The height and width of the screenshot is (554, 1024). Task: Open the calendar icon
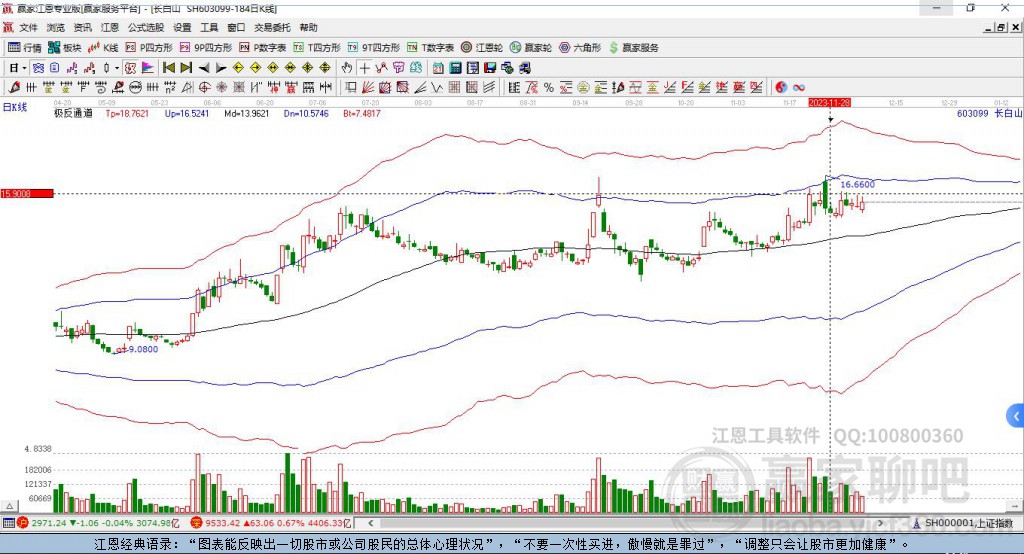pos(438,68)
